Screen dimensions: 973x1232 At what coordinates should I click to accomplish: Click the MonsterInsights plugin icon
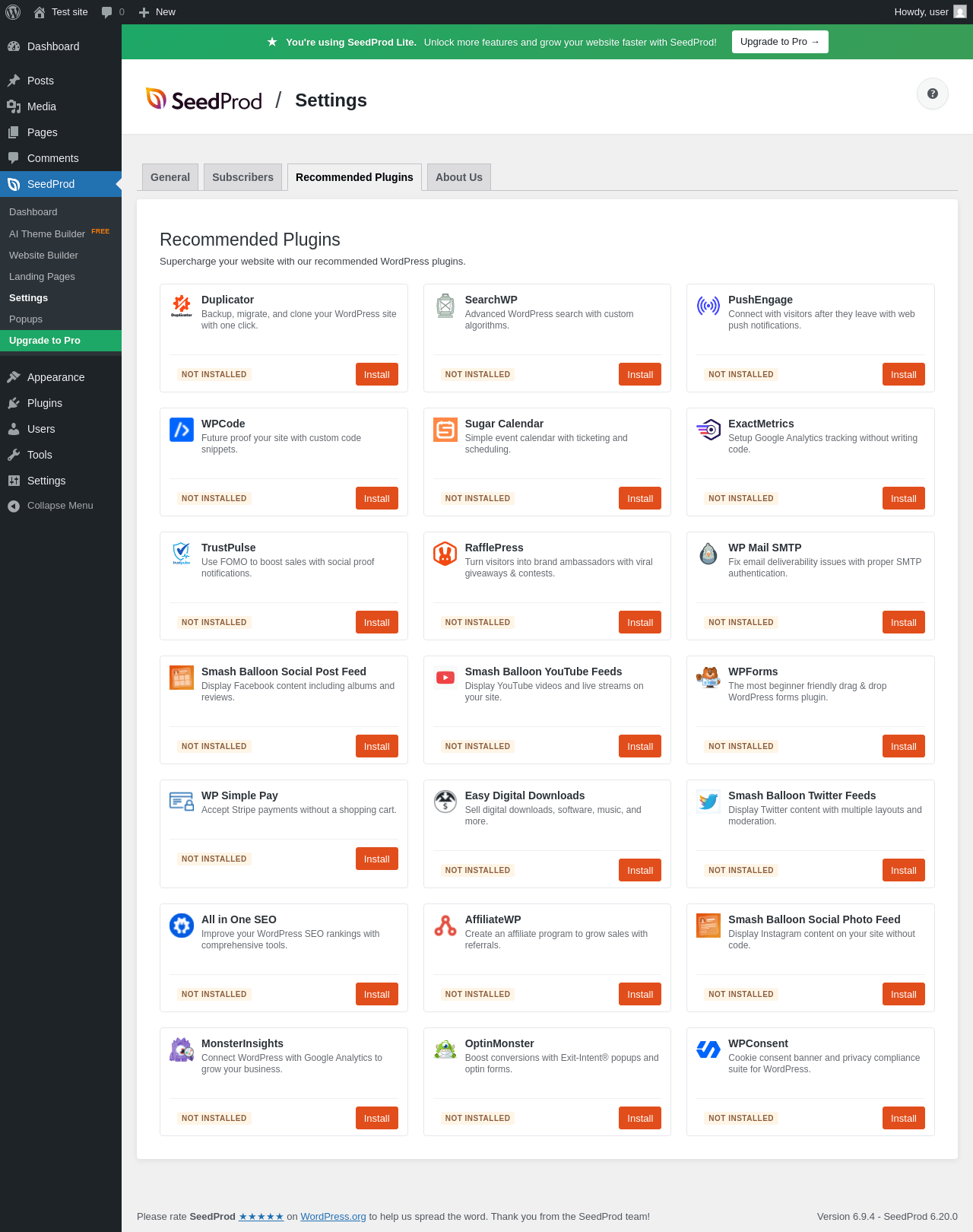click(182, 1049)
